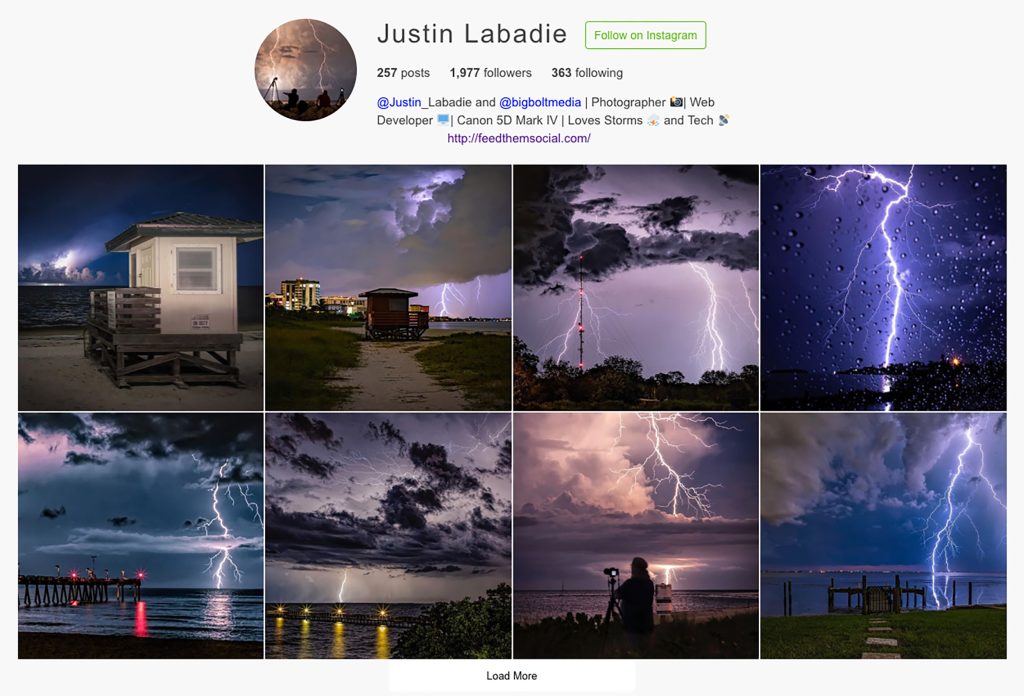
Task: Click the computer emoji next to Developer
Action: pyautogui.click(x=443, y=120)
